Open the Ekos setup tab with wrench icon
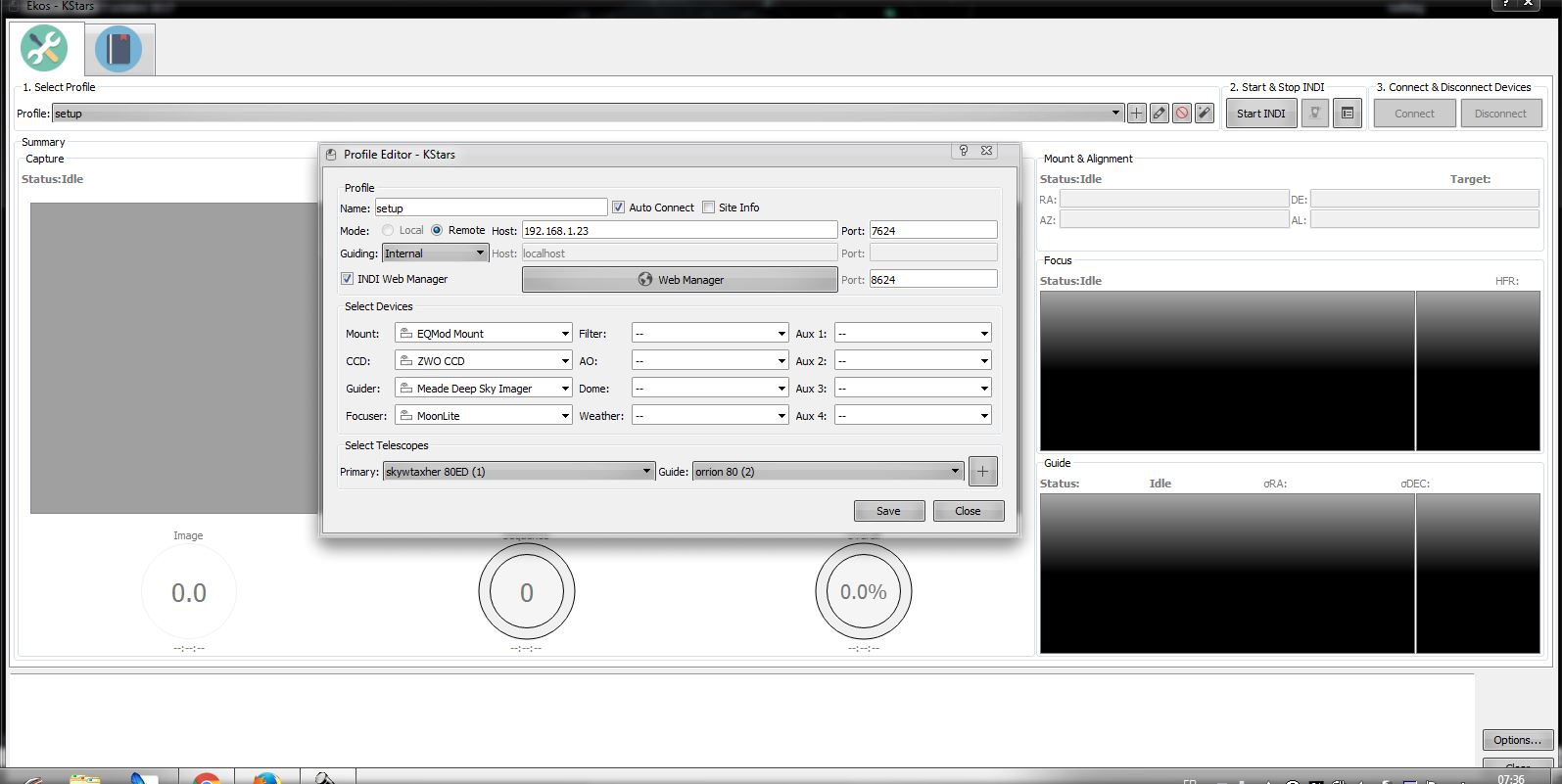Screen dimensions: 1562x784 45,49
